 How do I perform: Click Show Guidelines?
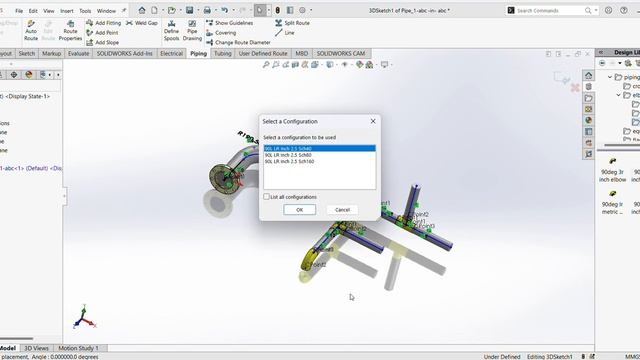[229, 23]
